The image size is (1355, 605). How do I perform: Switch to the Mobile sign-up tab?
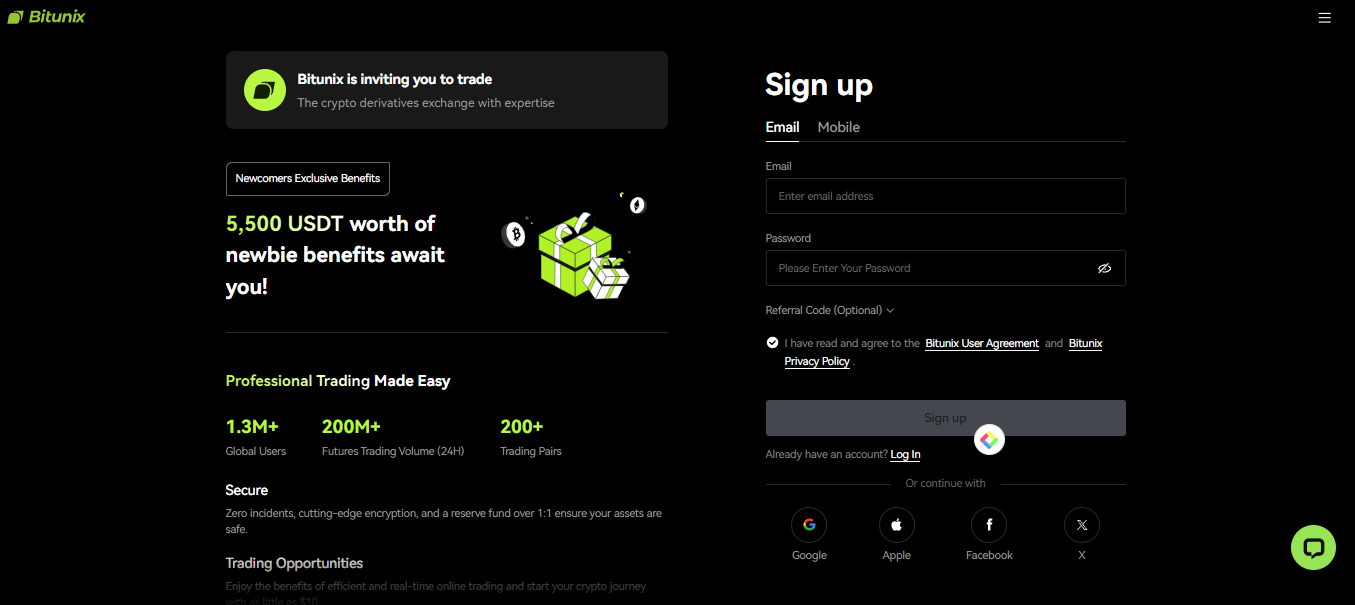pos(838,127)
